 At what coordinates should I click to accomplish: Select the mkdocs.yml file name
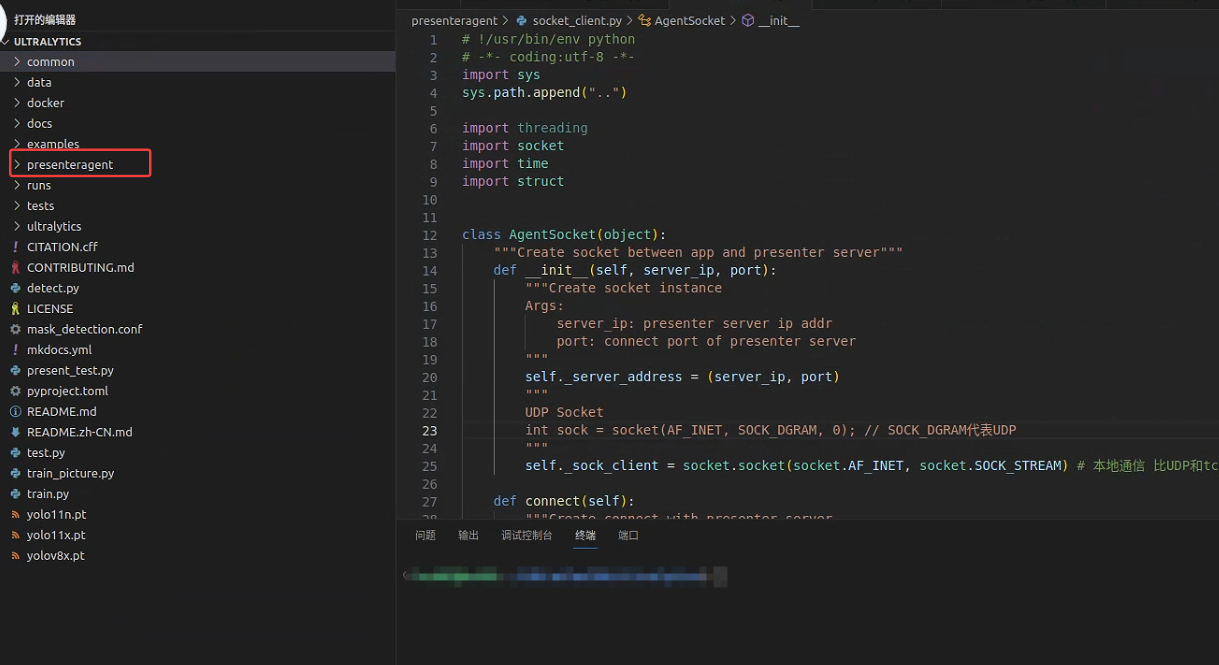click(x=59, y=350)
